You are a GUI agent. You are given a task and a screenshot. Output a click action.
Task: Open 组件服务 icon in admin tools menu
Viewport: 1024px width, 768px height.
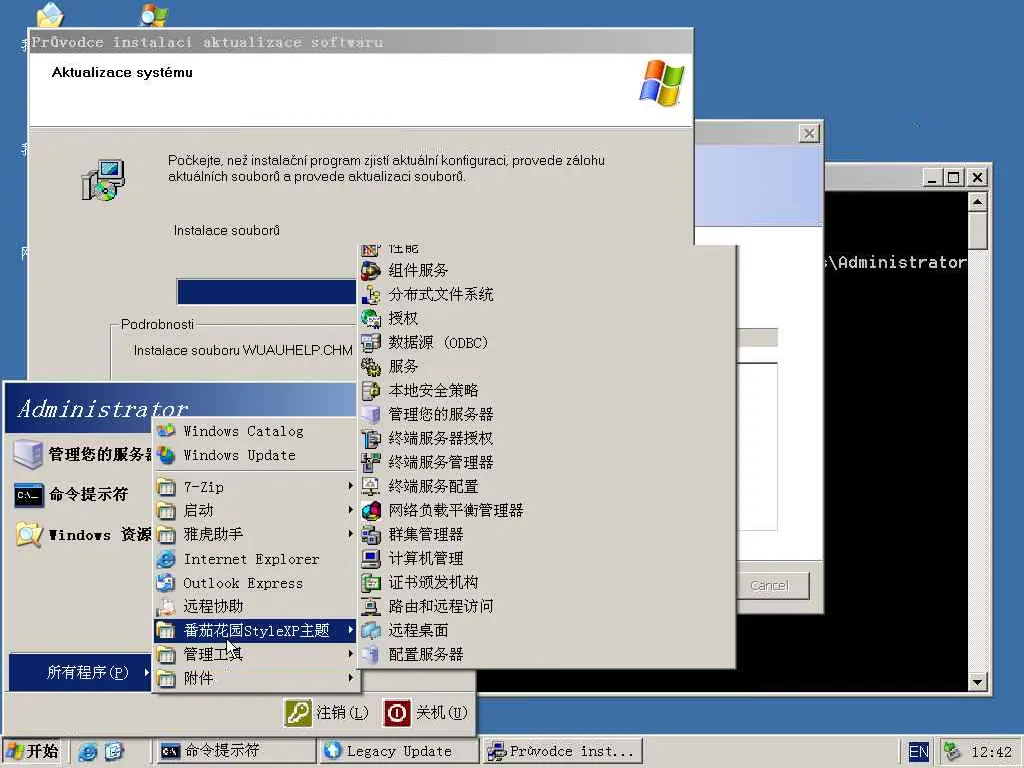pyautogui.click(x=371, y=270)
